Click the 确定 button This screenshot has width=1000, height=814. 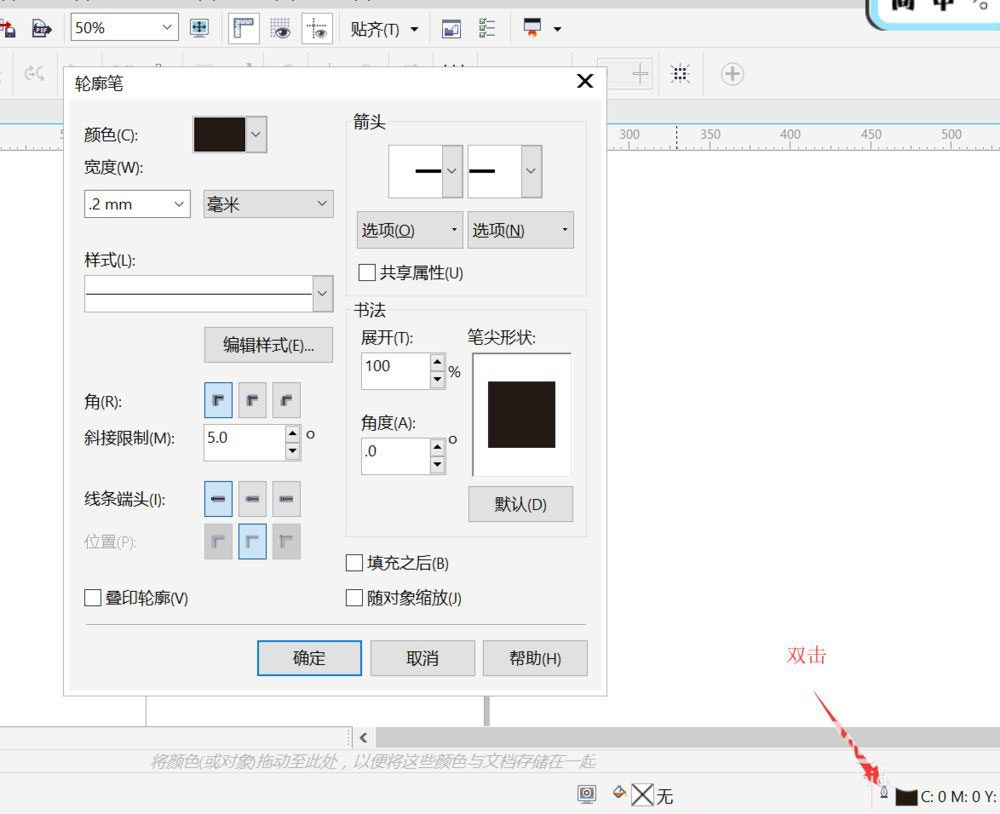[x=309, y=658]
